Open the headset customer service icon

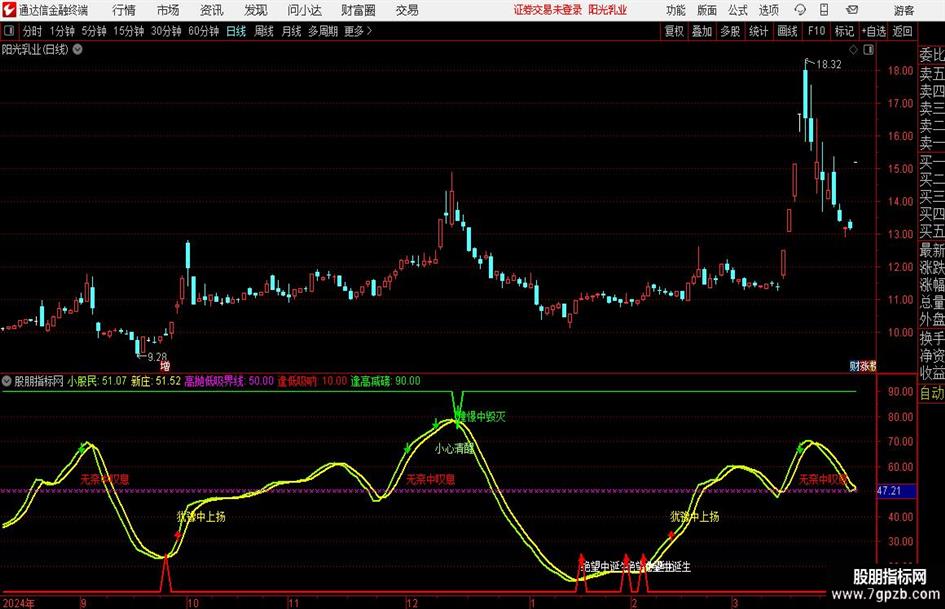click(x=800, y=10)
